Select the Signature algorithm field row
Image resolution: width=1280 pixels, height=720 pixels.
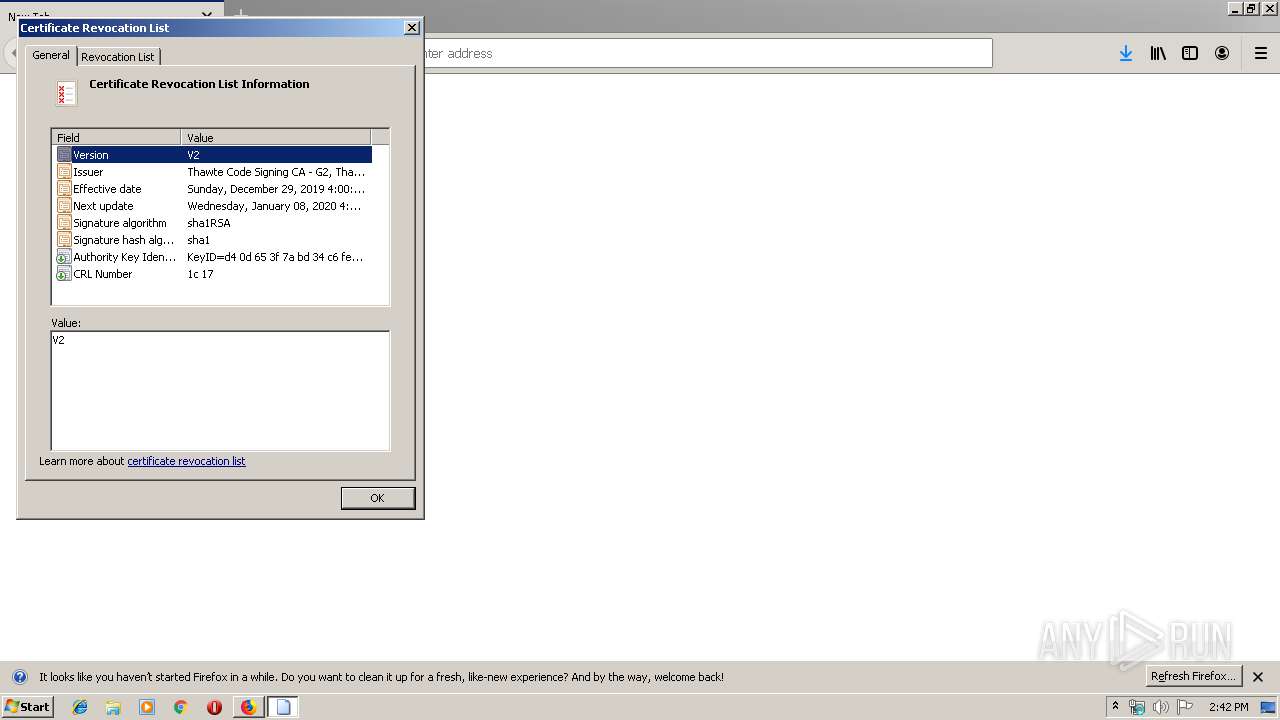[x=214, y=223]
